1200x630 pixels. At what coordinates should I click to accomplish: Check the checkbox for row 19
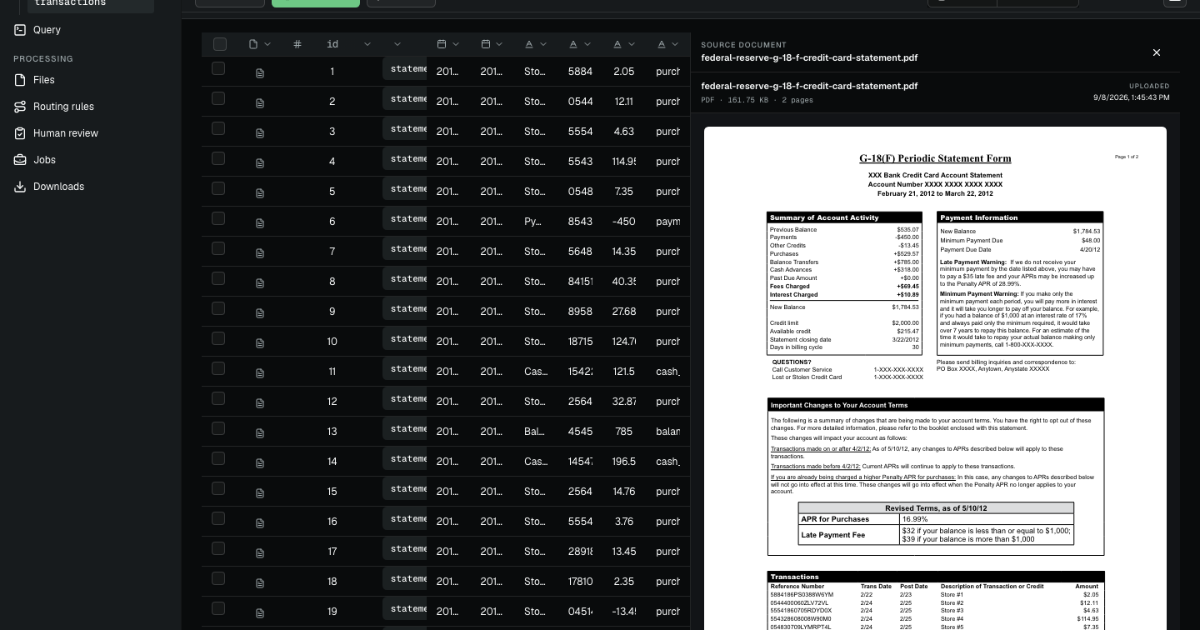tap(218, 609)
